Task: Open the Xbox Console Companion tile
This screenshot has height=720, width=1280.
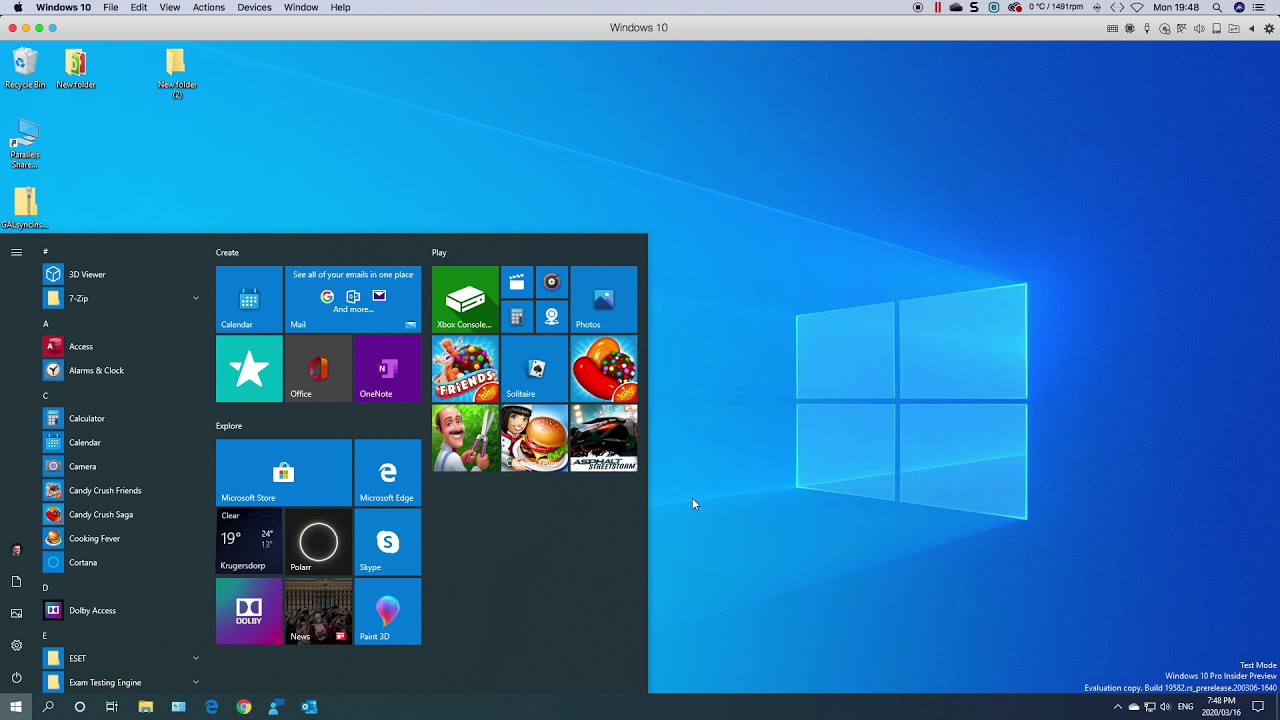Action: pyautogui.click(x=465, y=299)
